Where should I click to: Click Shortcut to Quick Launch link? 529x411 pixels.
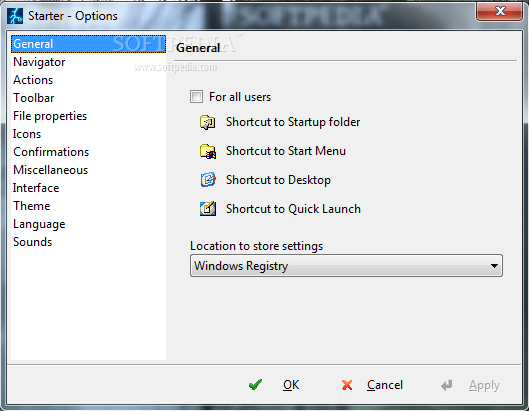293,209
